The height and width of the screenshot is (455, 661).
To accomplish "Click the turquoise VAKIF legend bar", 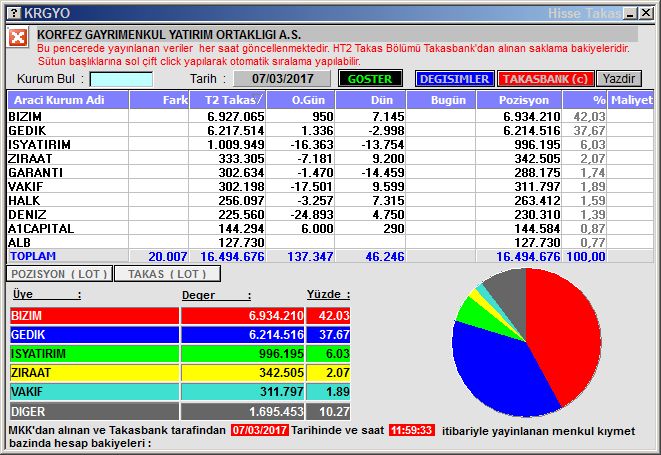I will [94, 392].
